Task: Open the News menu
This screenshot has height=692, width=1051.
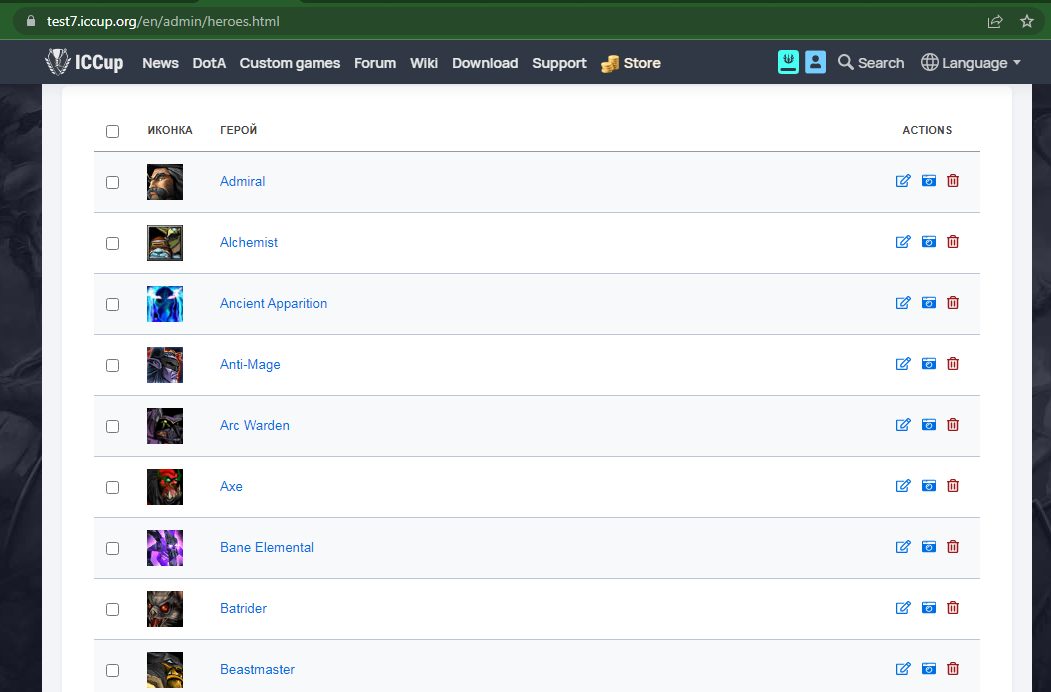Action: click(x=160, y=63)
